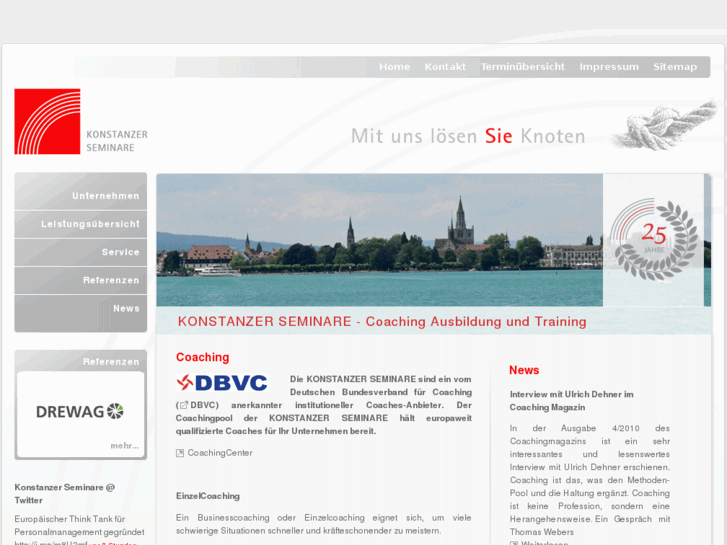Screen dimensions: 727x545
Task: Click the knot rope illustration
Action: pos(665,126)
